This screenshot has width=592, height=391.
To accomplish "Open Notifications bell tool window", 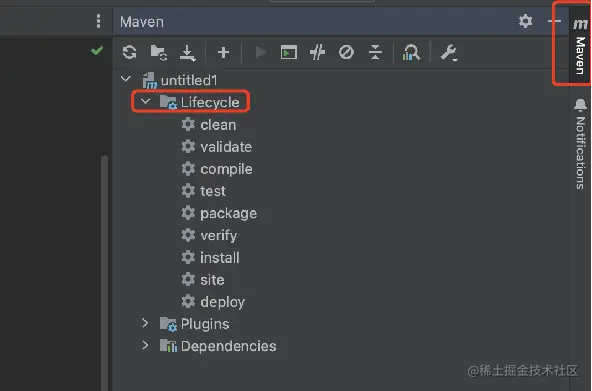I will coord(580,144).
